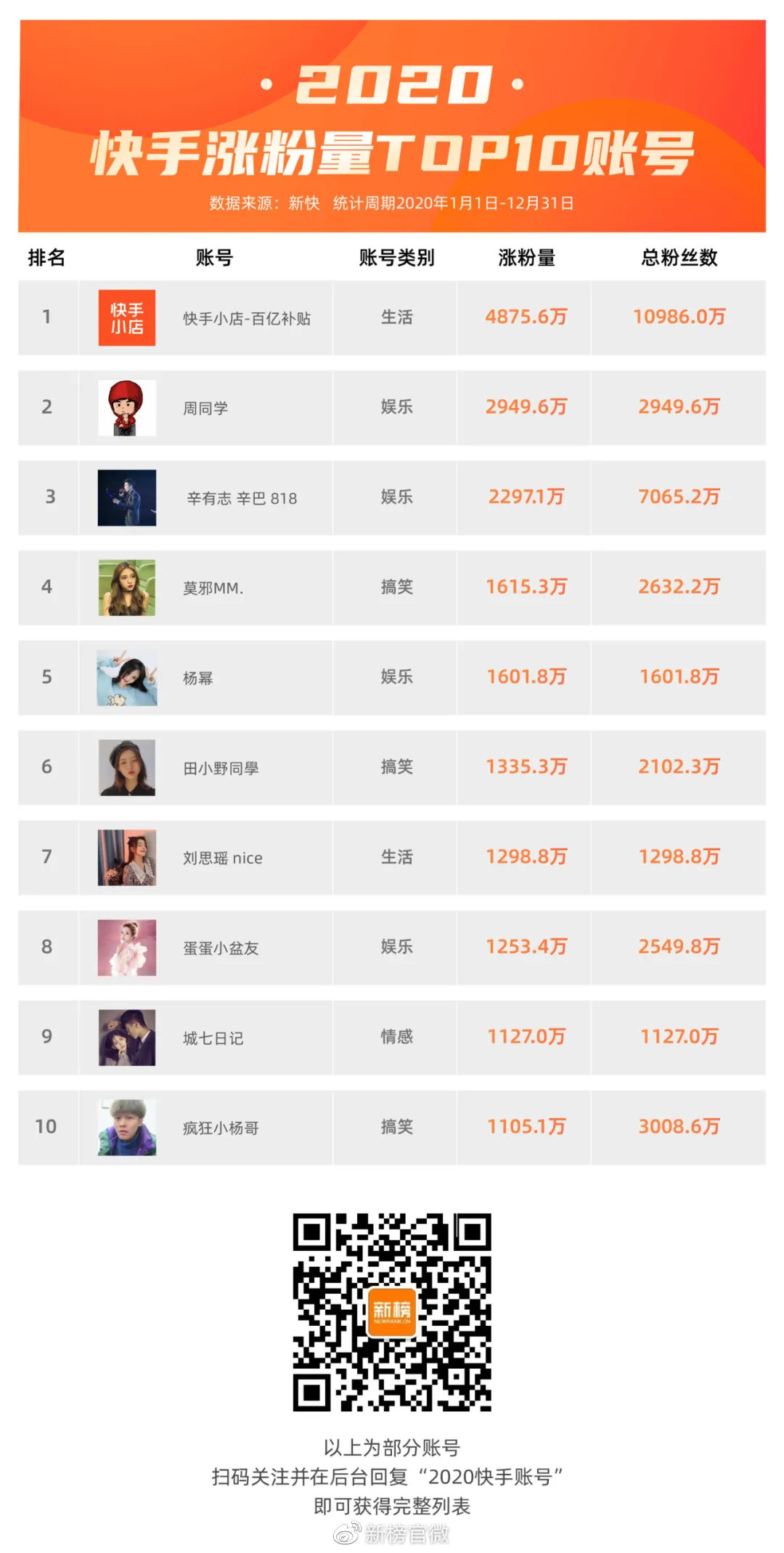Click the 总粉丝数 column header

pyautogui.click(x=679, y=258)
